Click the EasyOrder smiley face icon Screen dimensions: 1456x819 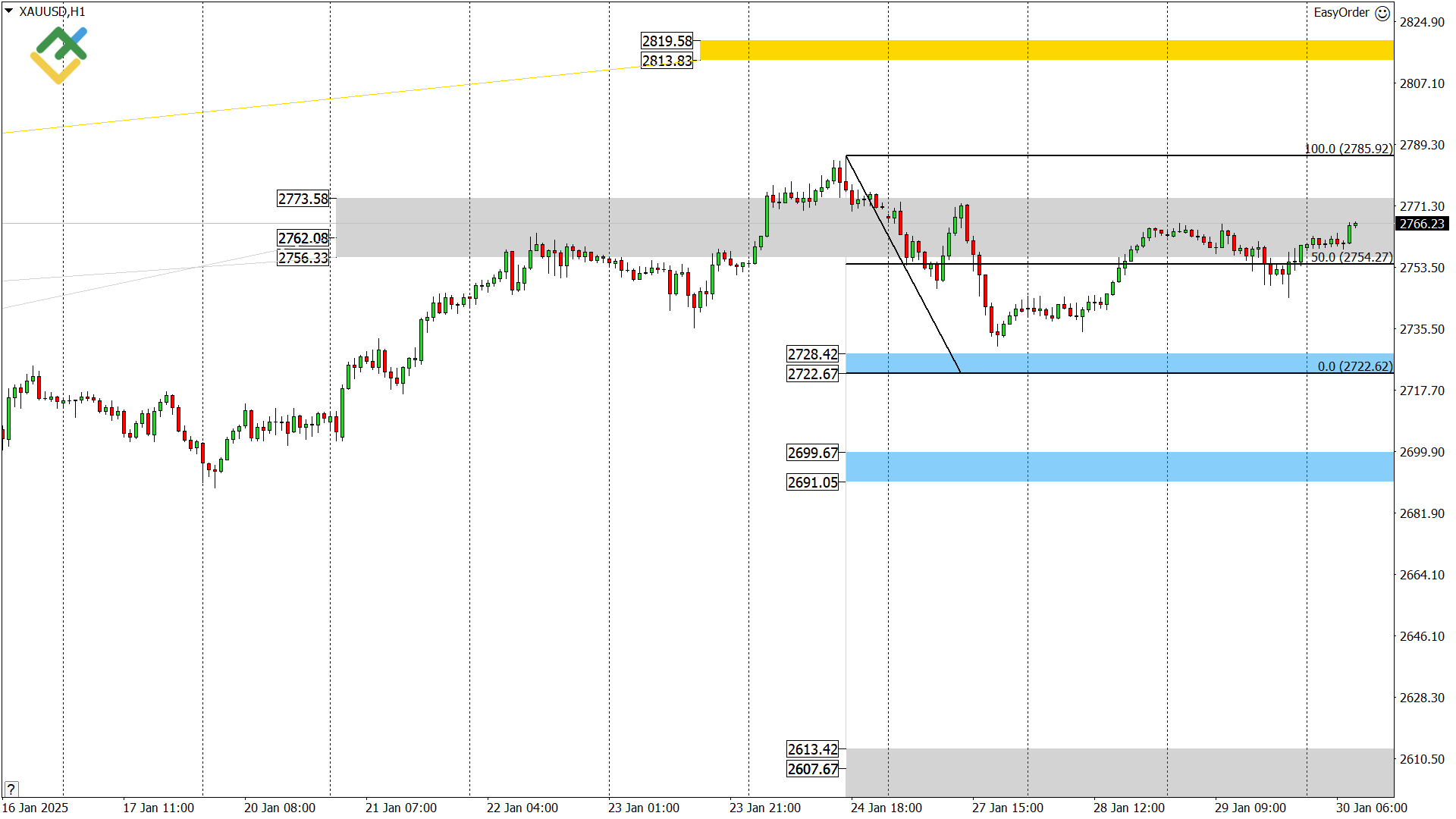point(1382,13)
